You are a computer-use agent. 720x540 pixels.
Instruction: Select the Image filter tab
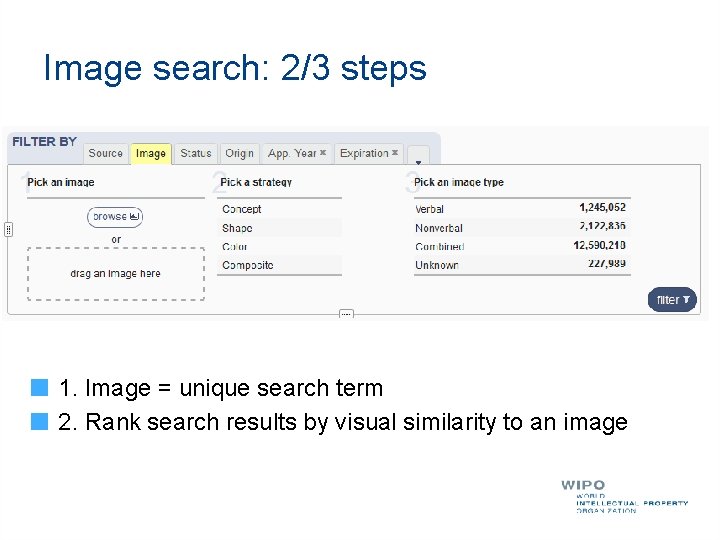coord(151,153)
